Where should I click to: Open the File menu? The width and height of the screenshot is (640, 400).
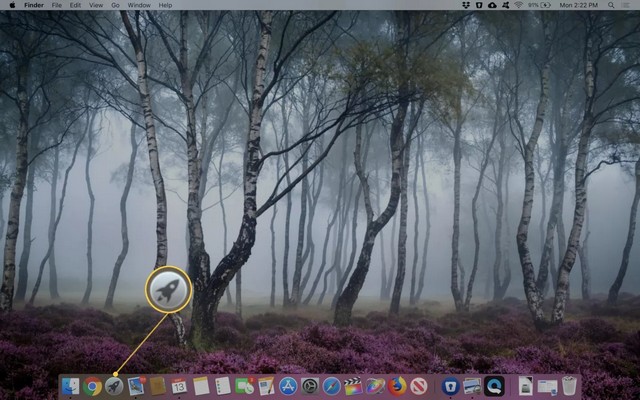[x=56, y=5]
